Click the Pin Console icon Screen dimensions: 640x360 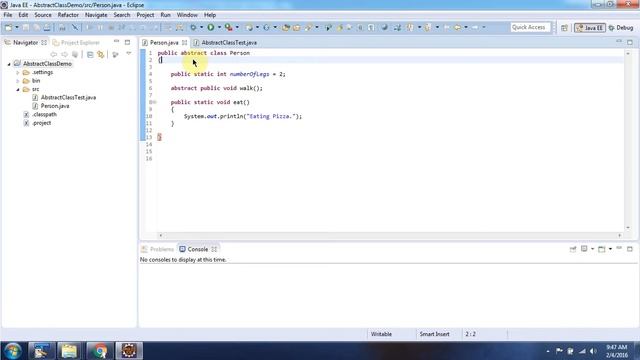click(573, 249)
